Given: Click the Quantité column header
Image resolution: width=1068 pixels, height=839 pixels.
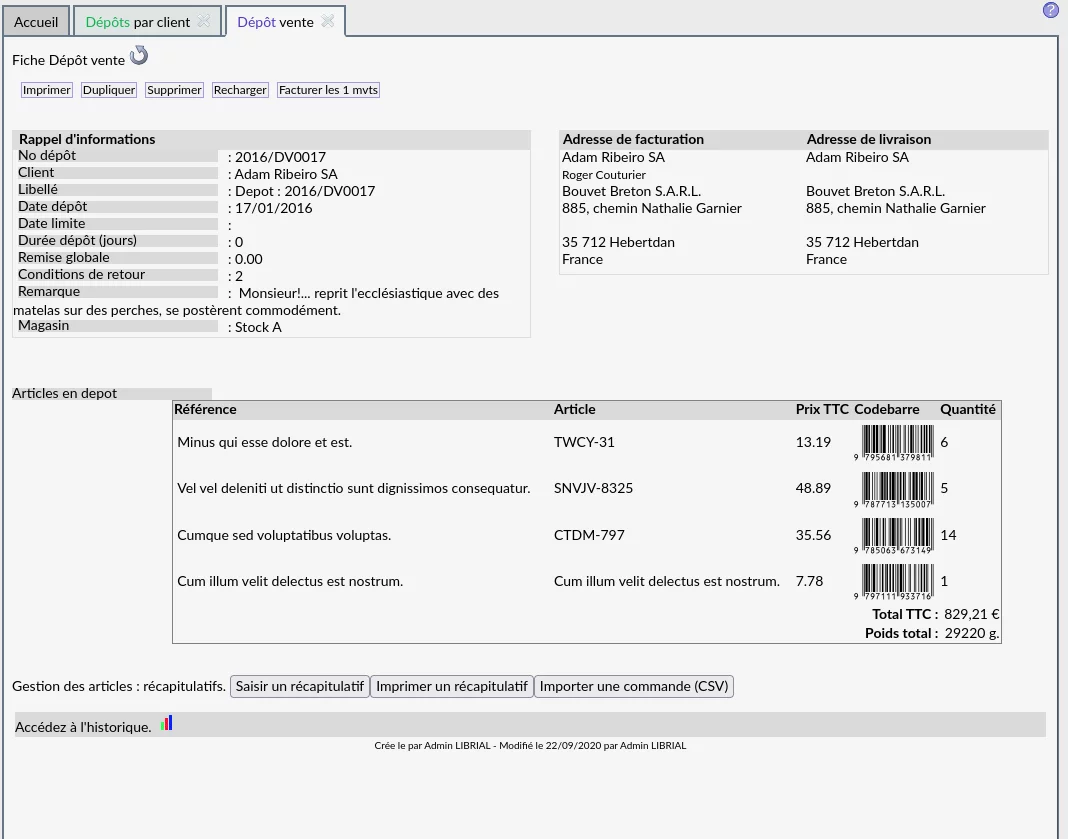Looking at the screenshot, I should pyautogui.click(x=968, y=409).
